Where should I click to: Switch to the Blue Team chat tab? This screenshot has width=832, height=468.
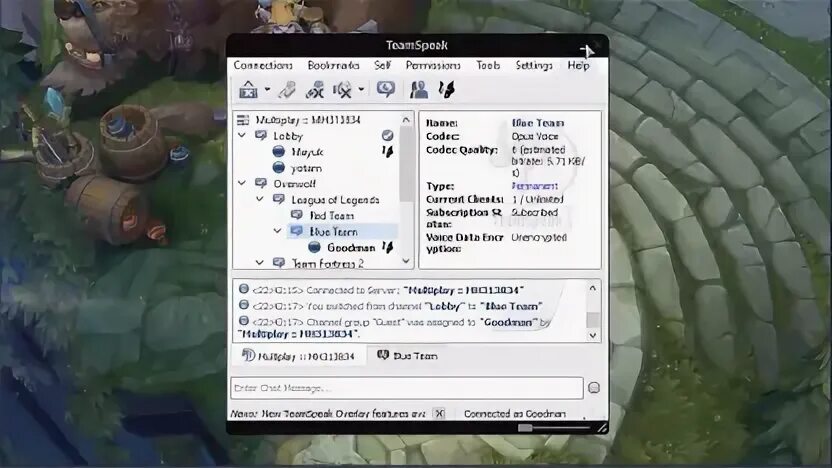(408, 356)
